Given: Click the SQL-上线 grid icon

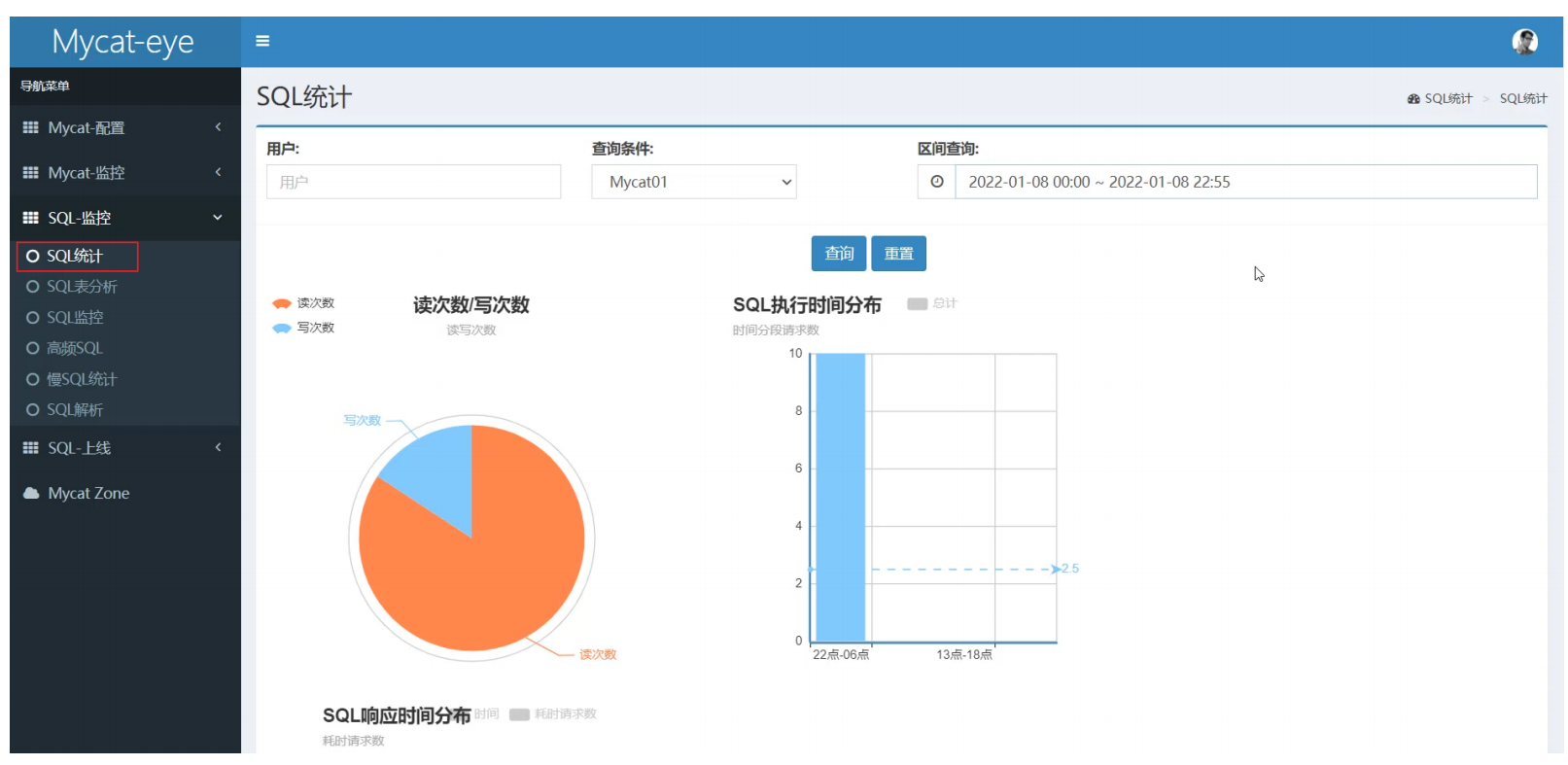Looking at the screenshot, I should 31,448.
